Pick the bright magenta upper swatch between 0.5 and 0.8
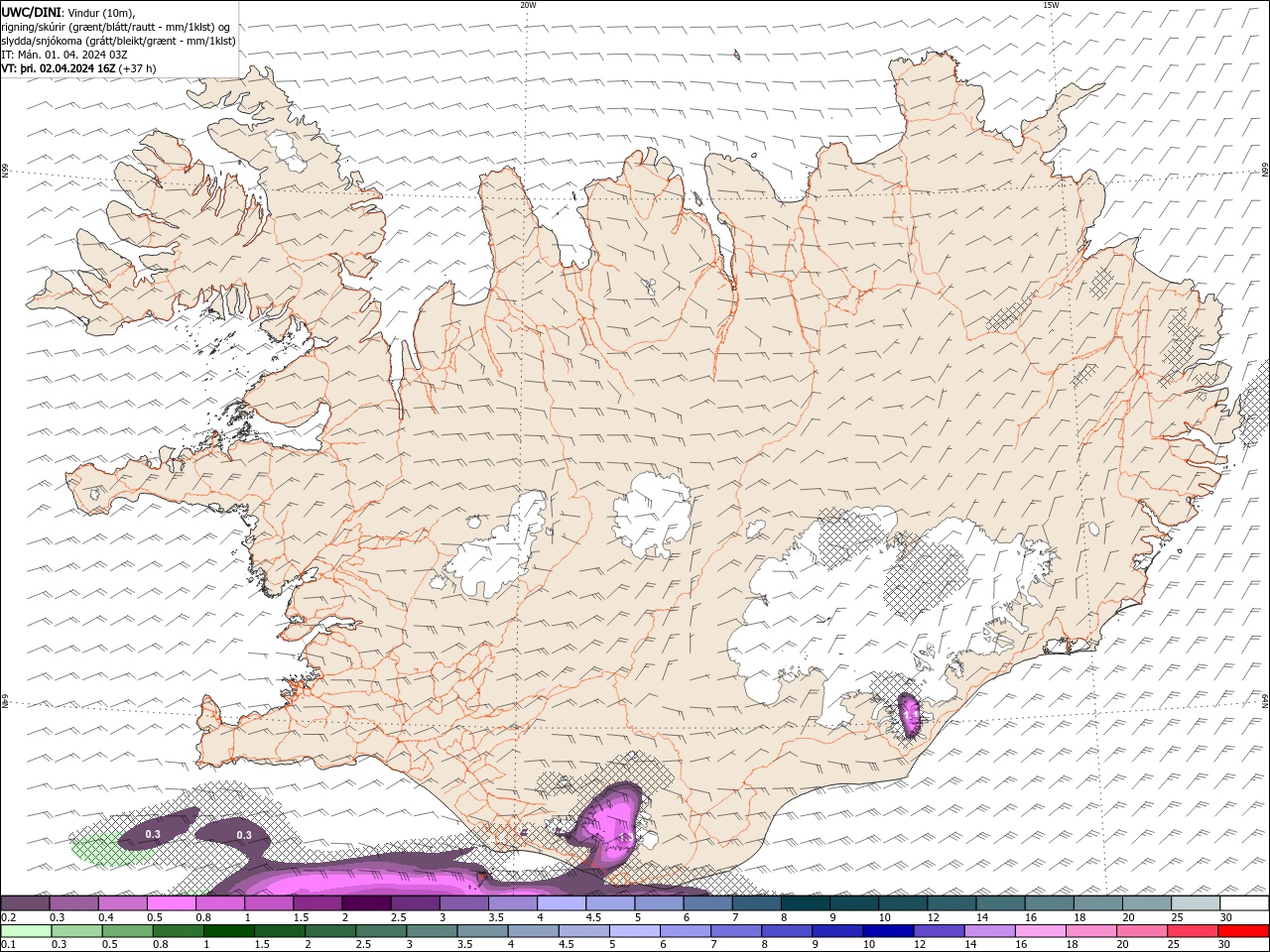The height and width of the screenshot is (952, 1270). (x=171, y=903)
